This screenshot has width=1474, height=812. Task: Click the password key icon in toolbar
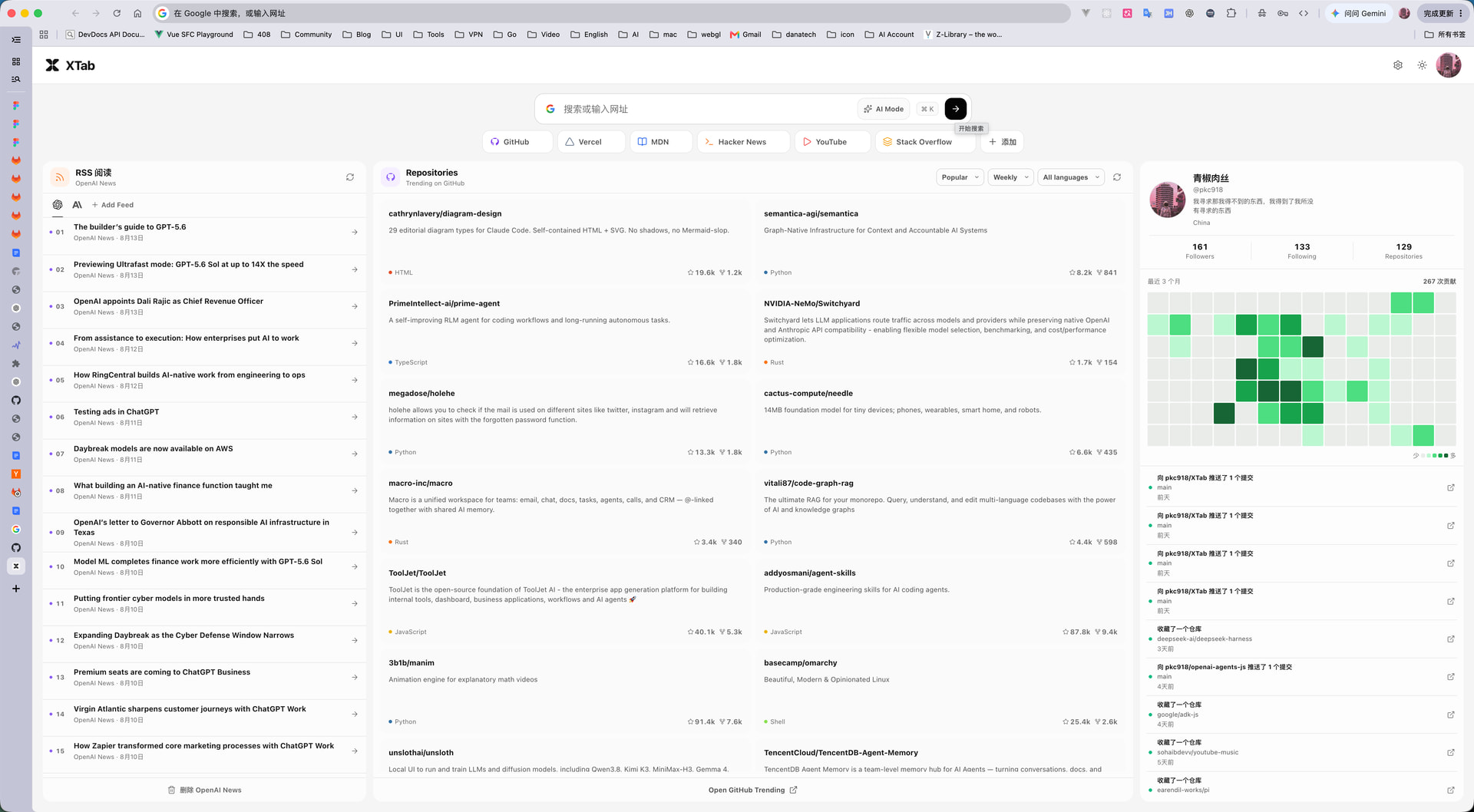[1283, 13]
